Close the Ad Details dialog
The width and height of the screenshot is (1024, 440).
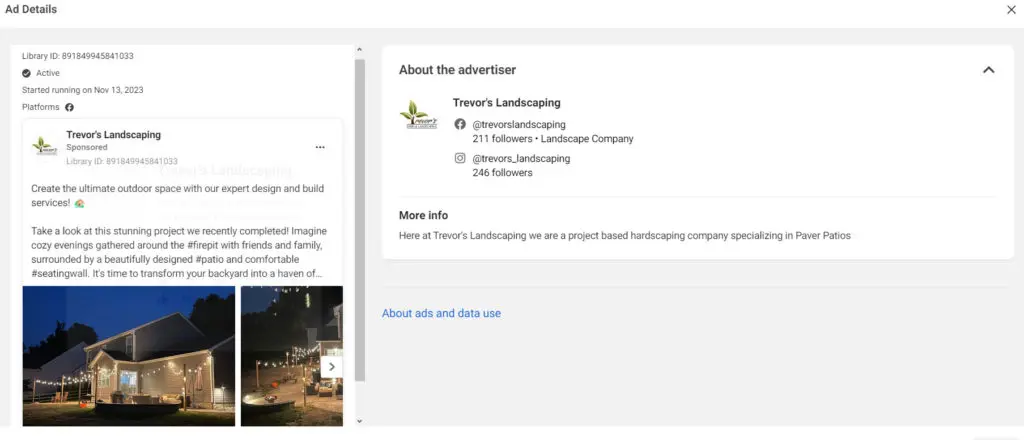[1011, 10]
